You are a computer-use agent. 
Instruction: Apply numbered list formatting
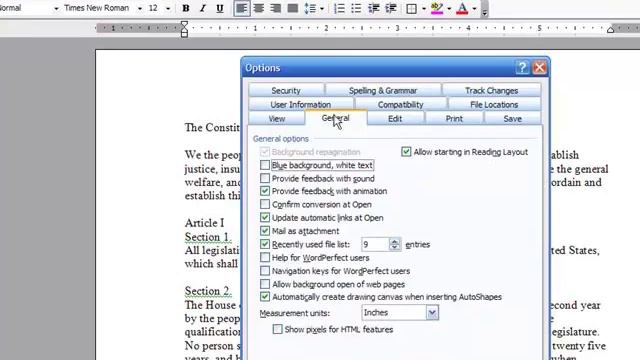(x=339, y=8)
